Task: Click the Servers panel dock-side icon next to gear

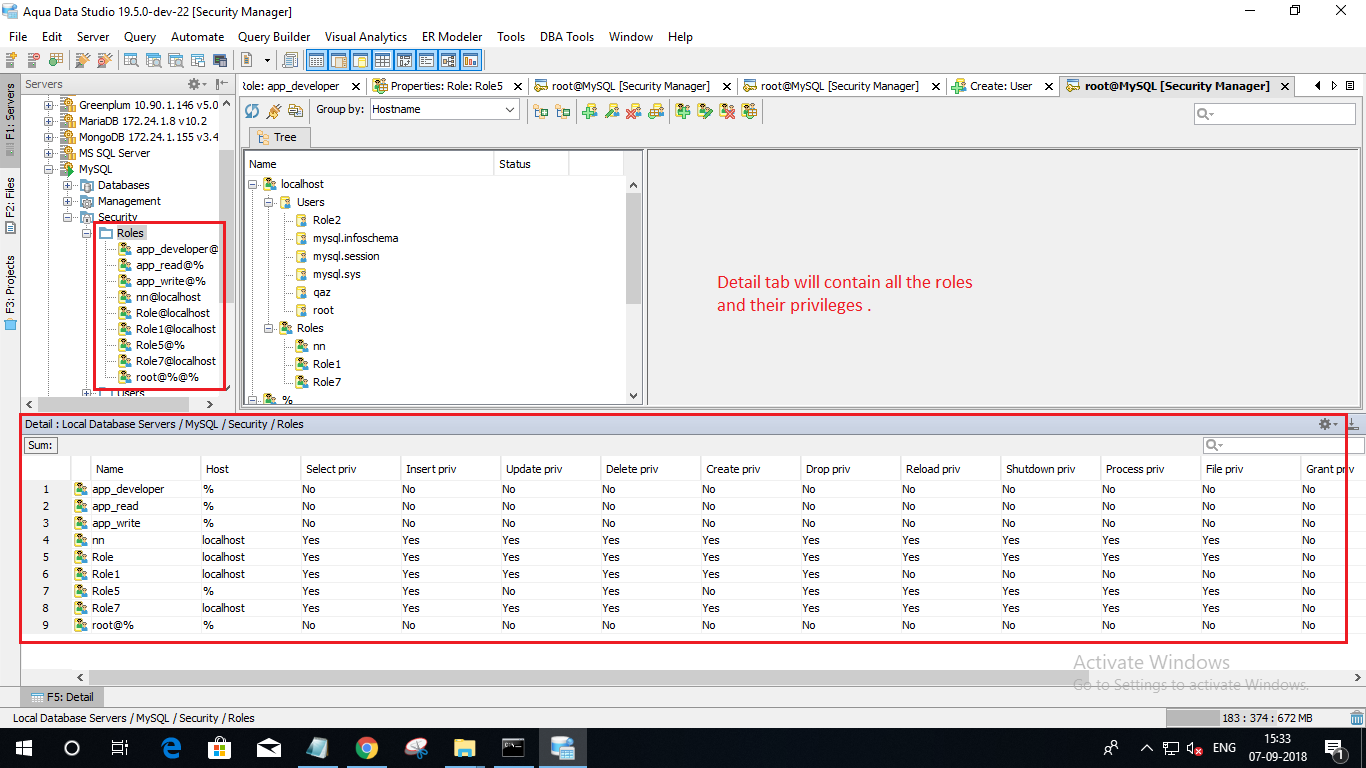Action: tap(222, 85)
